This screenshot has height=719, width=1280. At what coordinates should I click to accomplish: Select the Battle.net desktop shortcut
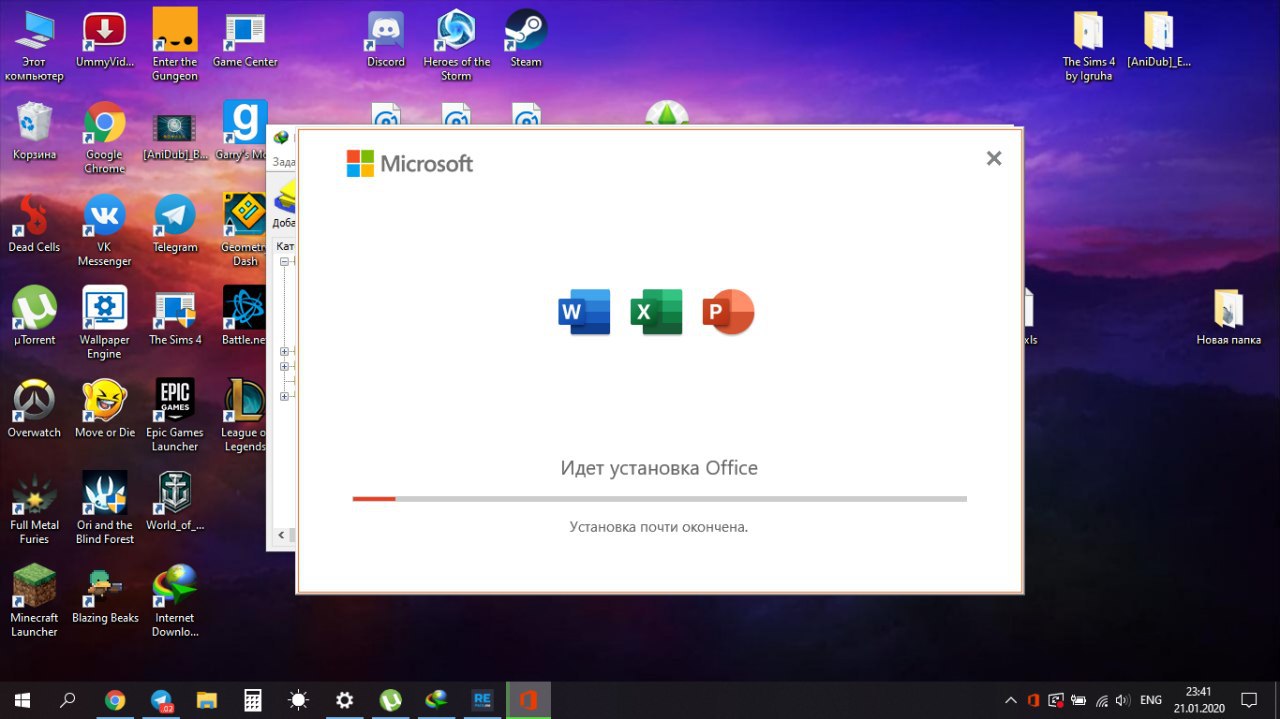pos(244,316)
